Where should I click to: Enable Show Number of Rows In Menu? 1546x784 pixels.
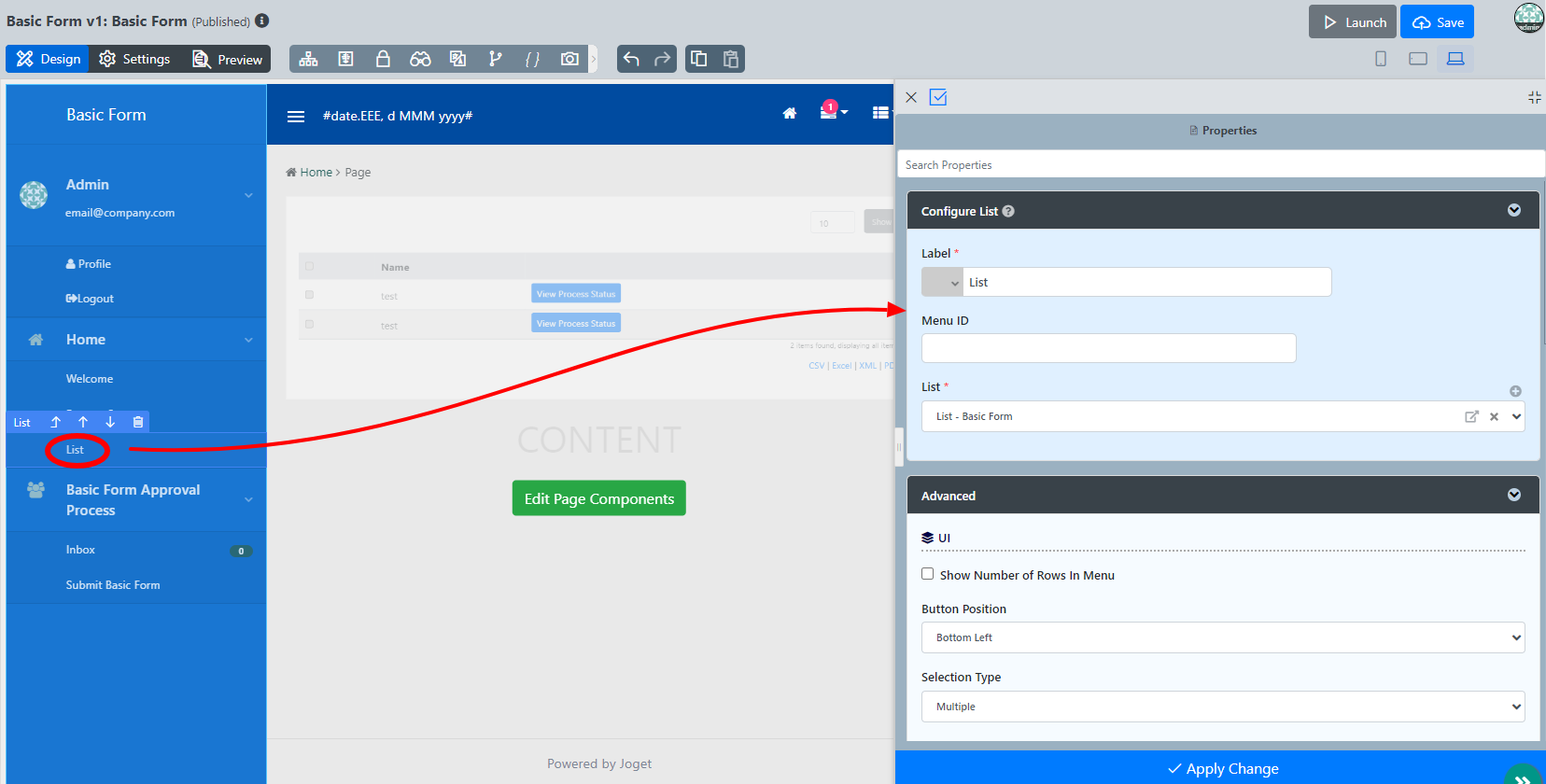927,574
